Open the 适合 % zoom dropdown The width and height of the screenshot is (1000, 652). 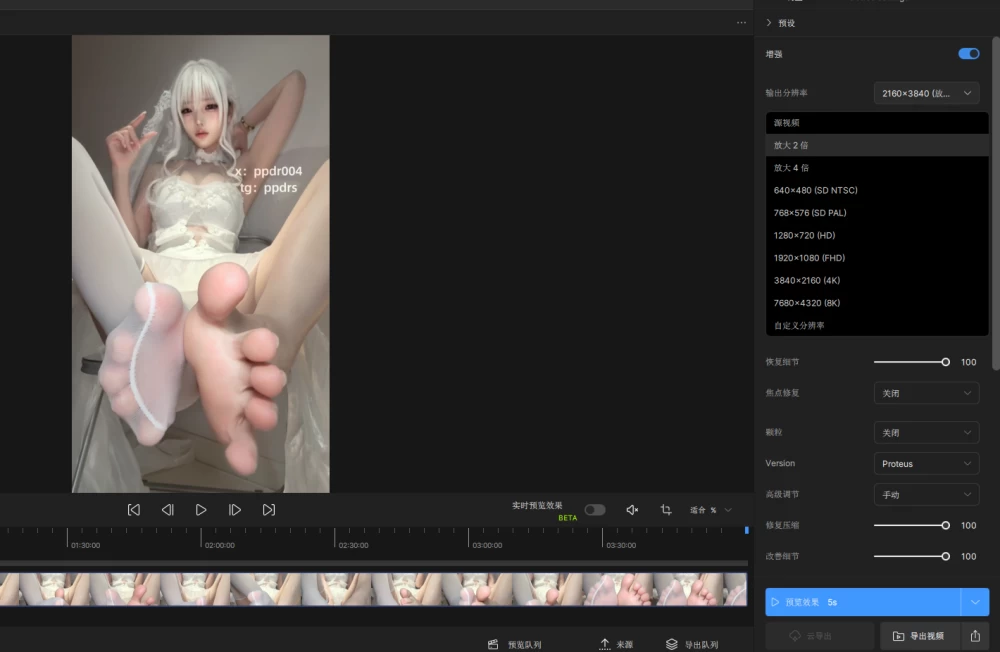point(710,510)
